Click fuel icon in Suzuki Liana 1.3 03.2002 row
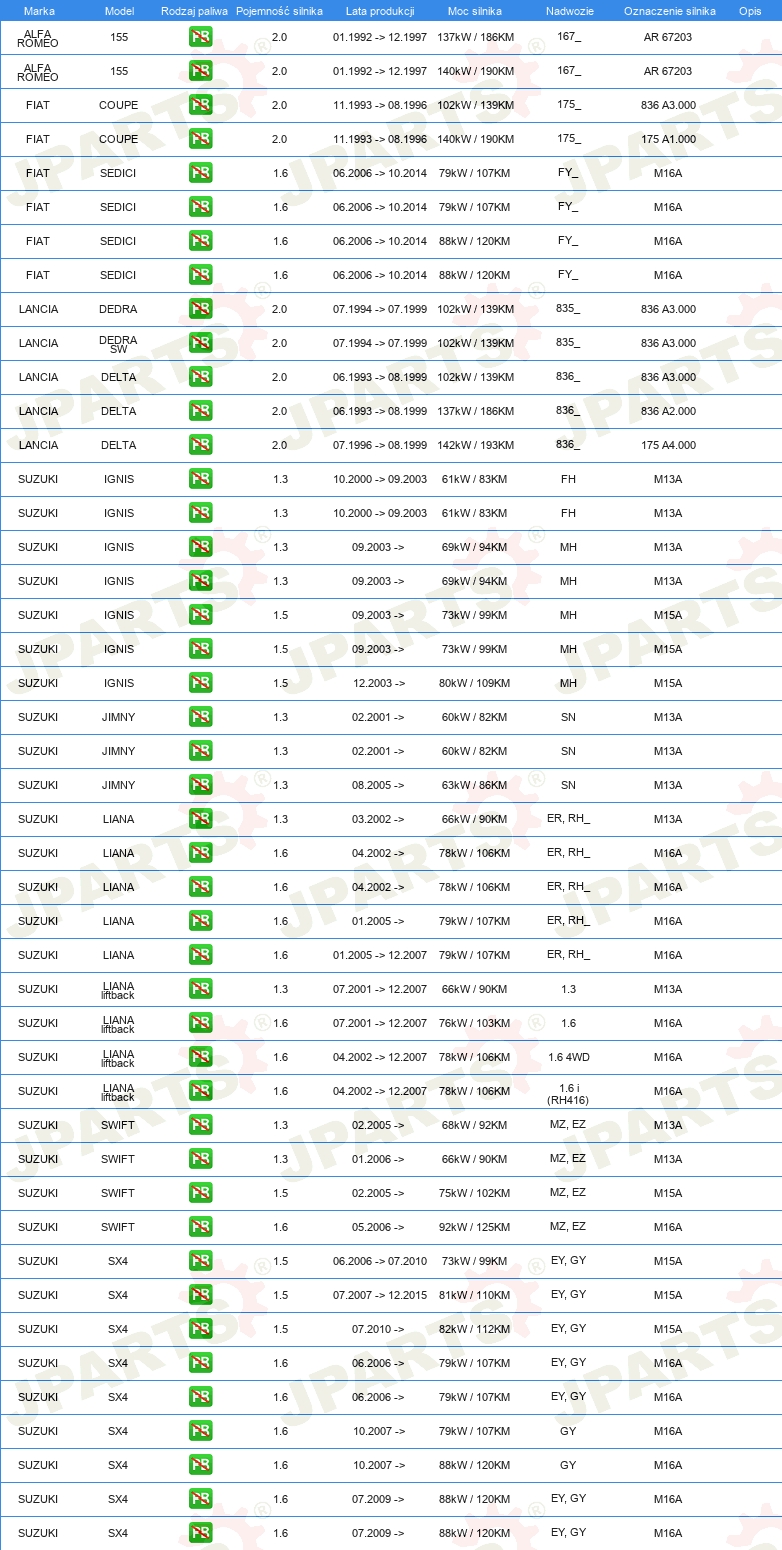The width and height of the screenshot is (782, 1550). tap(200, 819)
